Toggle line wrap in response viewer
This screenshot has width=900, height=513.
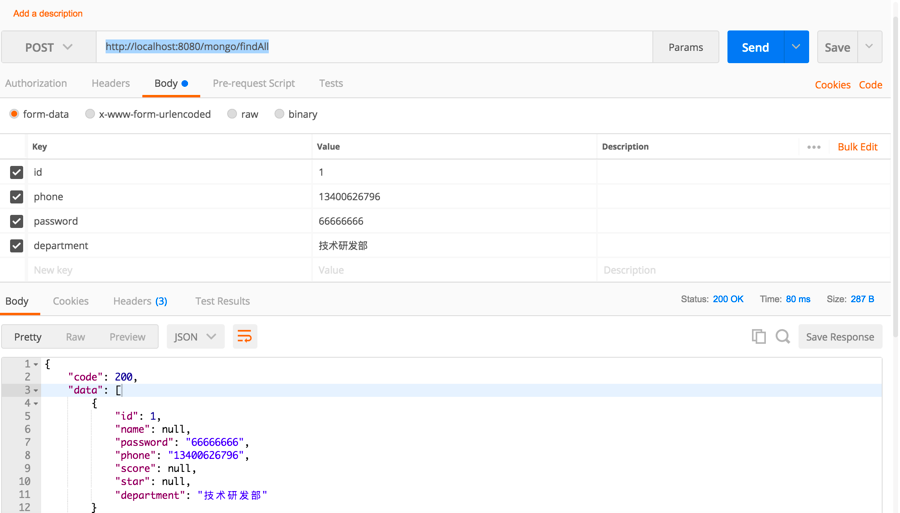click(244, 337)
